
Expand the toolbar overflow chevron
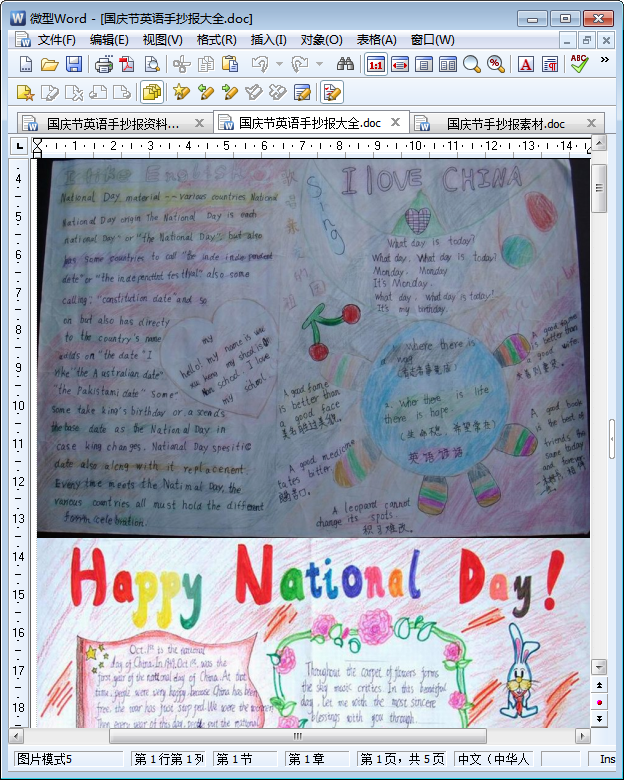tap(605, 59)
